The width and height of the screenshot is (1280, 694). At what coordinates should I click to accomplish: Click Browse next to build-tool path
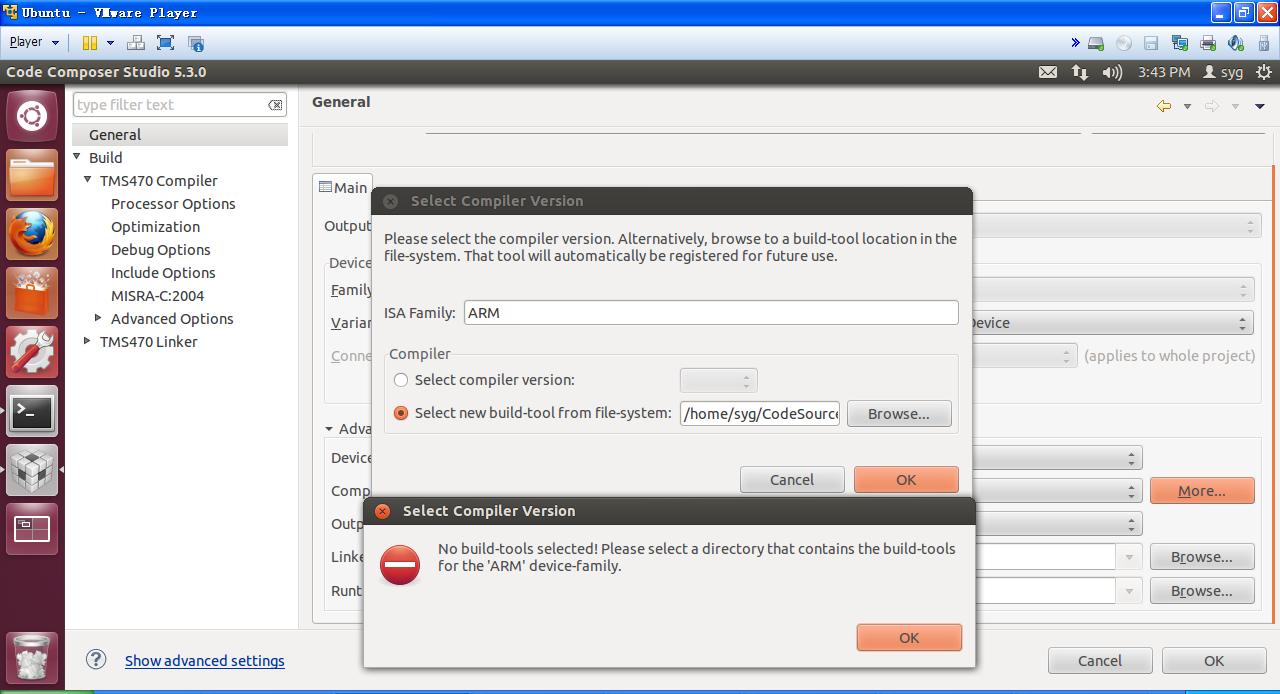[899, 414]
